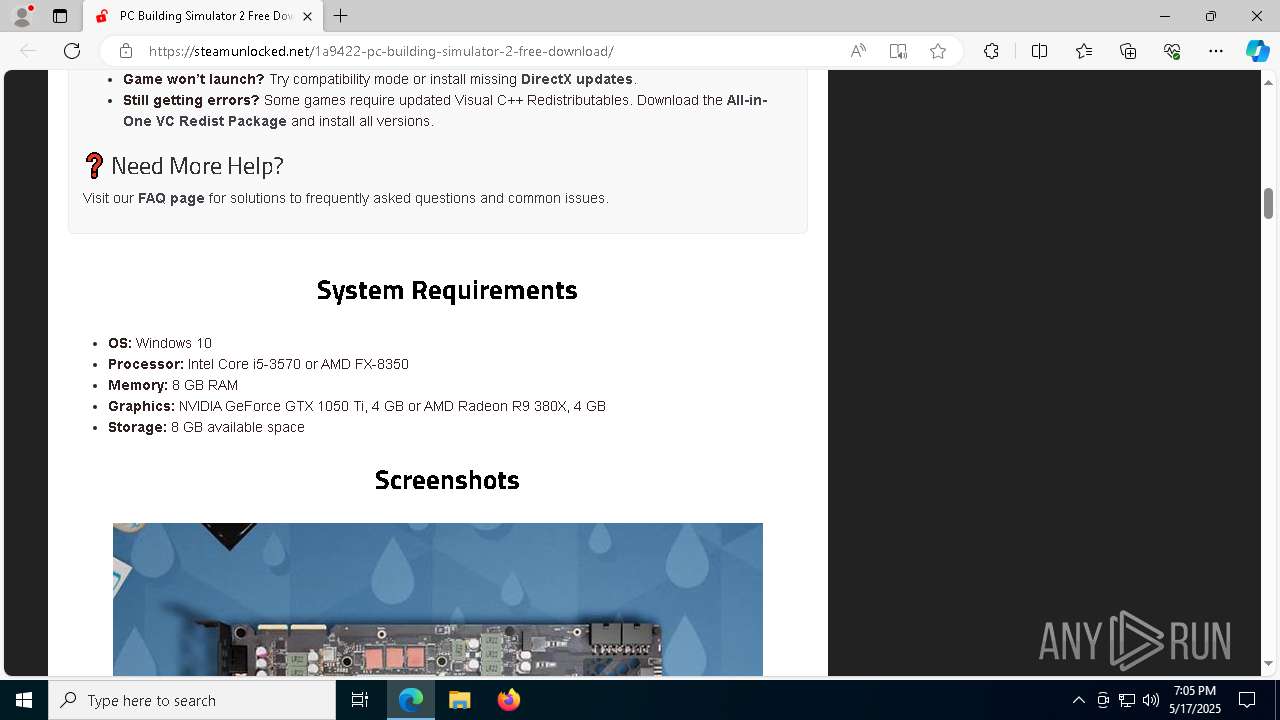
Task: Select the PC Building Simulator 2 tab
Action: coord(203,16)
